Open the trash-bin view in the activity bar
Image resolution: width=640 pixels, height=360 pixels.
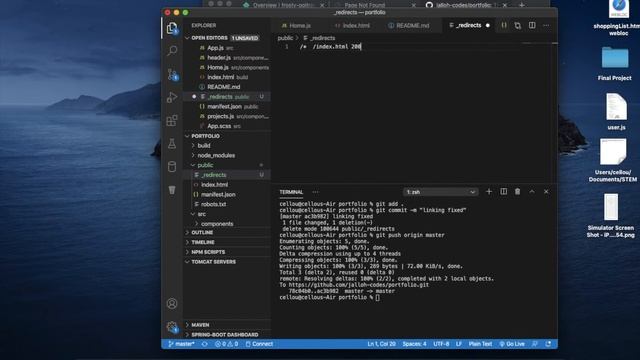click(172, 190)
